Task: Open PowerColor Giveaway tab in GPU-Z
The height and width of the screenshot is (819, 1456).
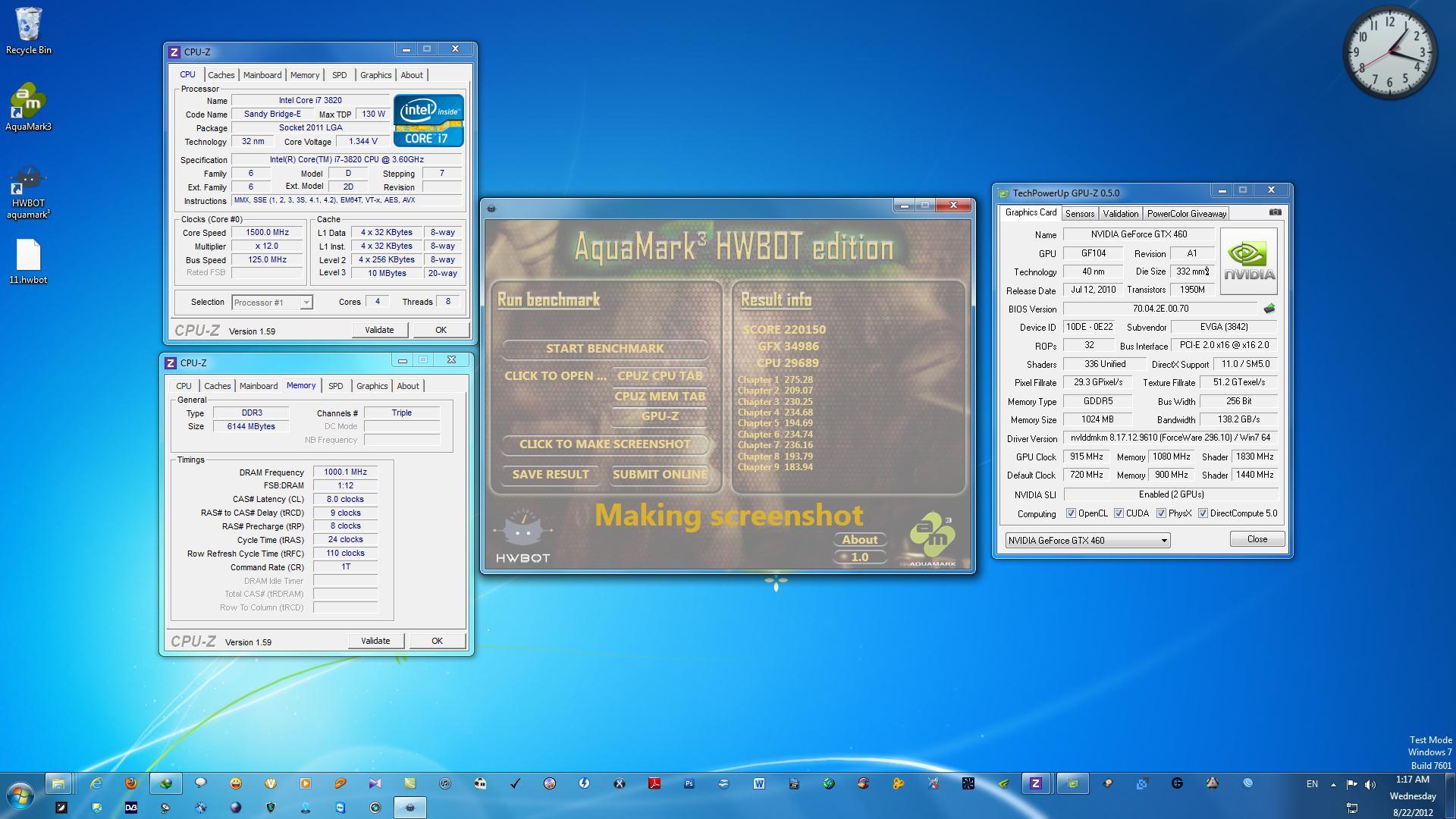Action: click(x=1186, y=214)
